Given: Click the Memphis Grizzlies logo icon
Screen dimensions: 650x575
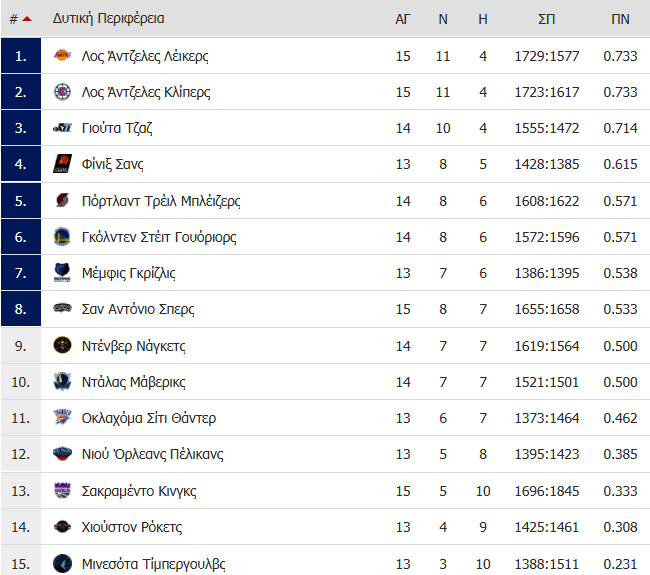Looking at the screenshot, I should click(x=62, y=273).
